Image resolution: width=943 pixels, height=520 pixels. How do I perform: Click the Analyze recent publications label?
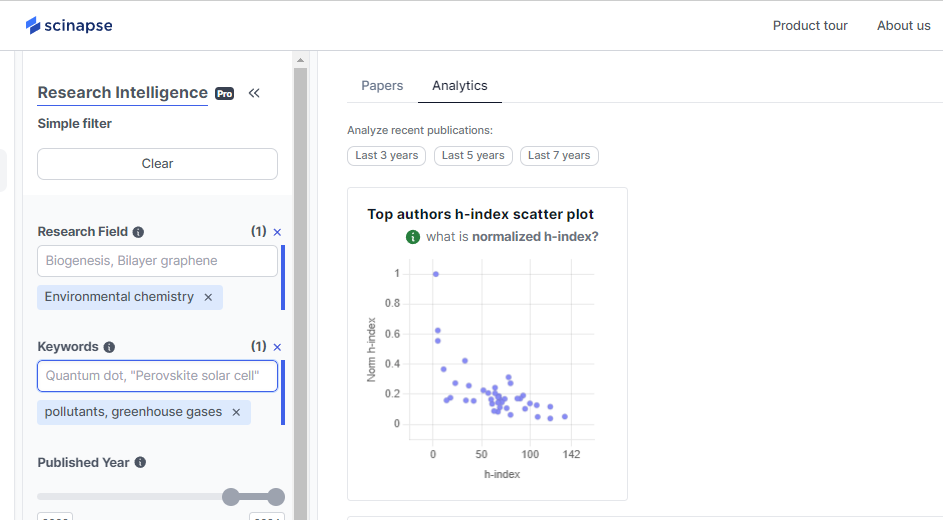[420, 130]
